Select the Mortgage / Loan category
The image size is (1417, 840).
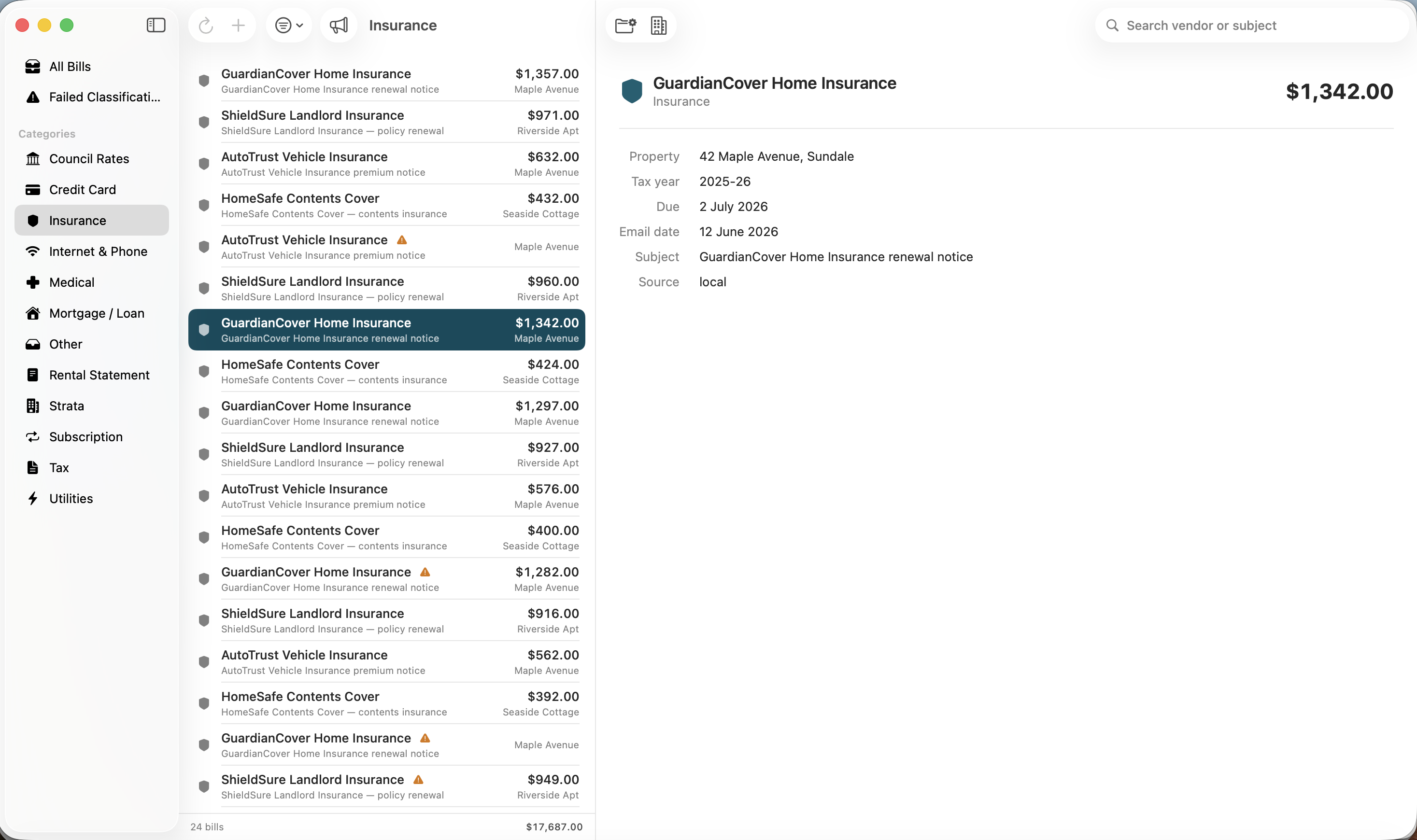click(92, 313)
